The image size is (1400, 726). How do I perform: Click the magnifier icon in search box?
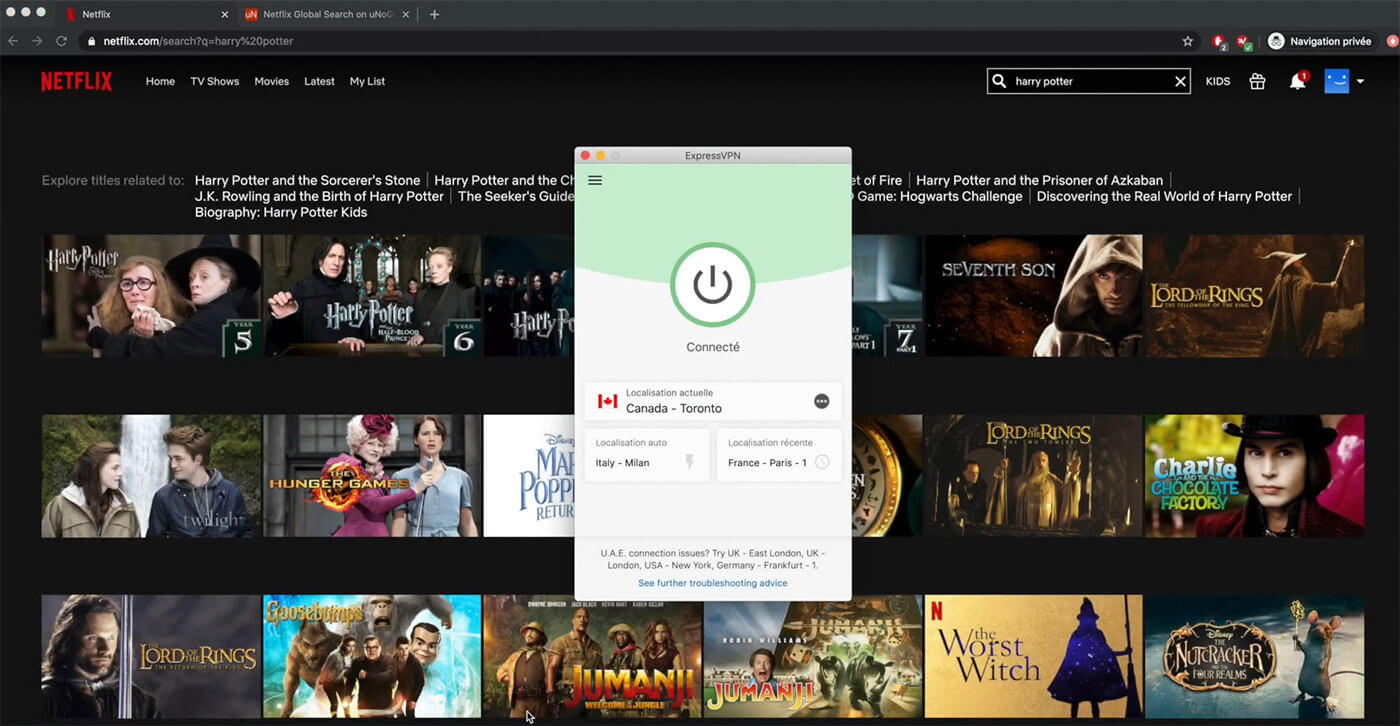[999, 81]
